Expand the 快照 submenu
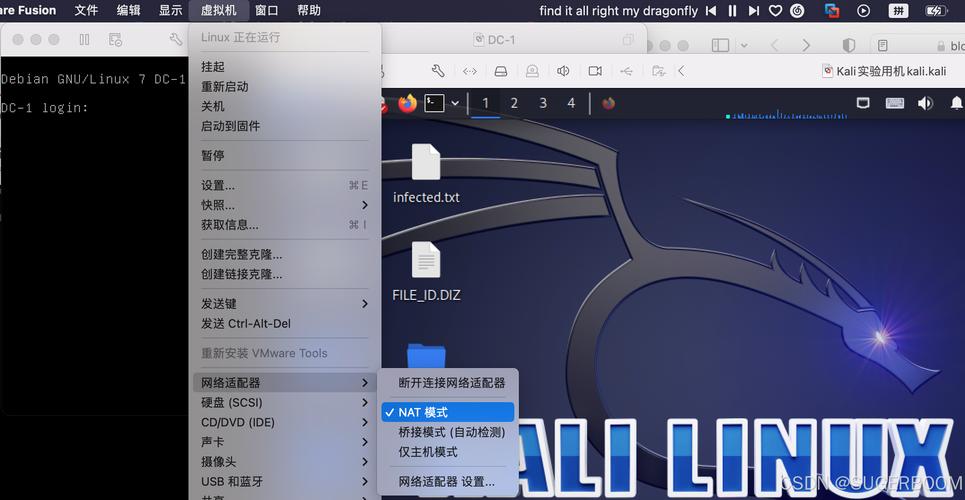 tap(285, 205)
